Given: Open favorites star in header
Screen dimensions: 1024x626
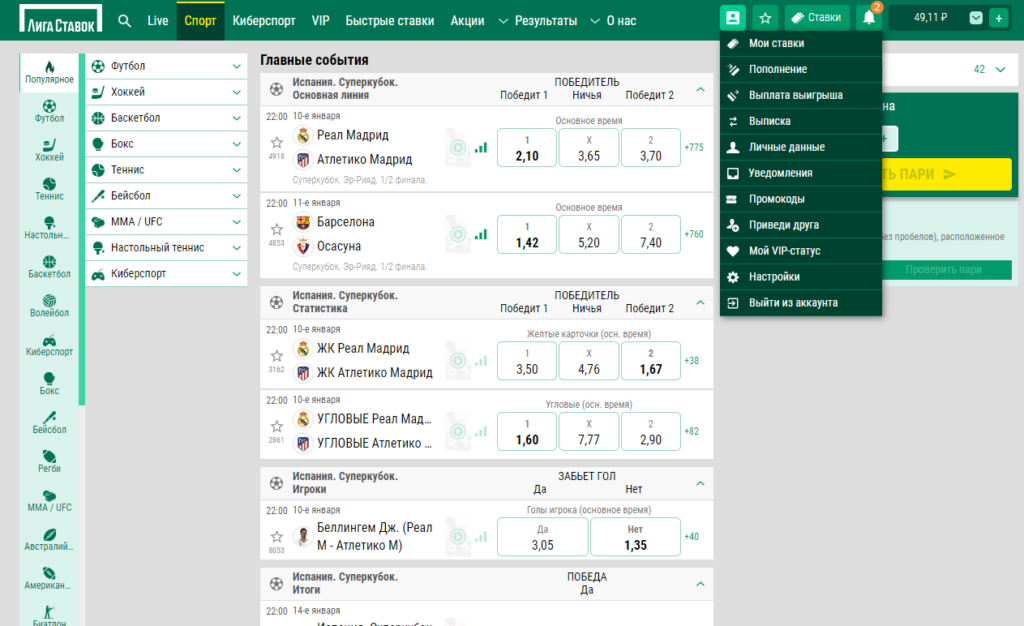Looking at the screenshot, I should coord(765,18).
